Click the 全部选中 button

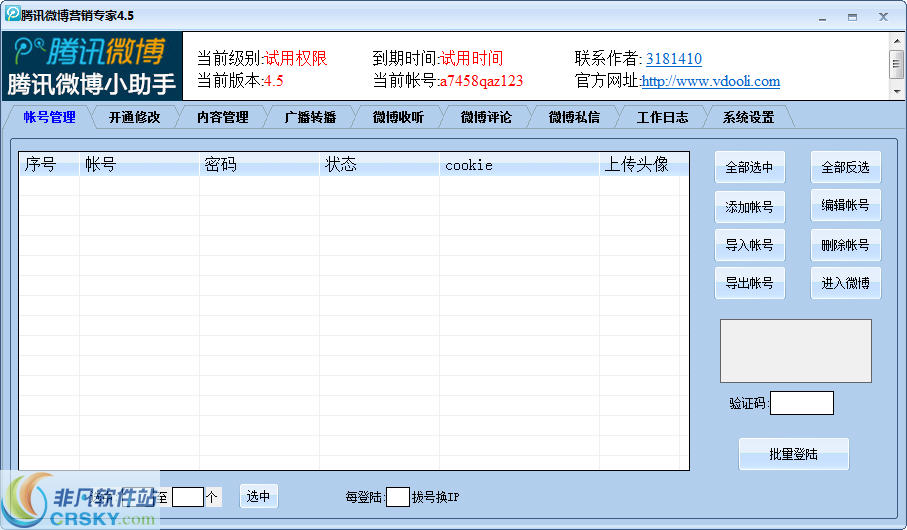pyautogui.click(x=750, y=167)
